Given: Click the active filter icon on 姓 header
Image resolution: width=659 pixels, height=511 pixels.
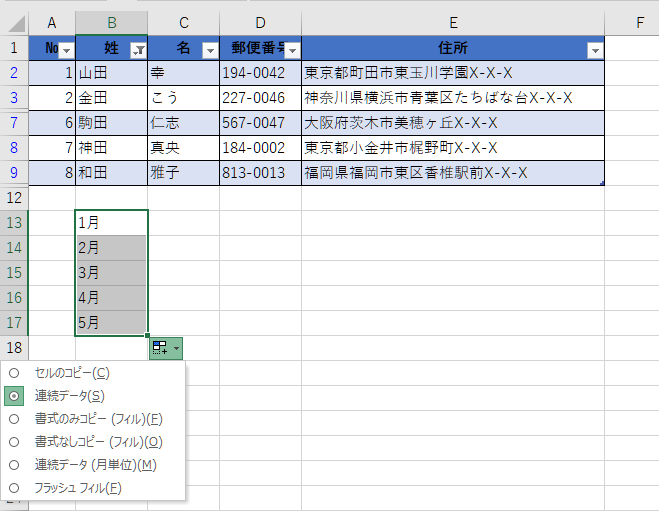Looking at the screenshot, I should (x=139, y=50).
